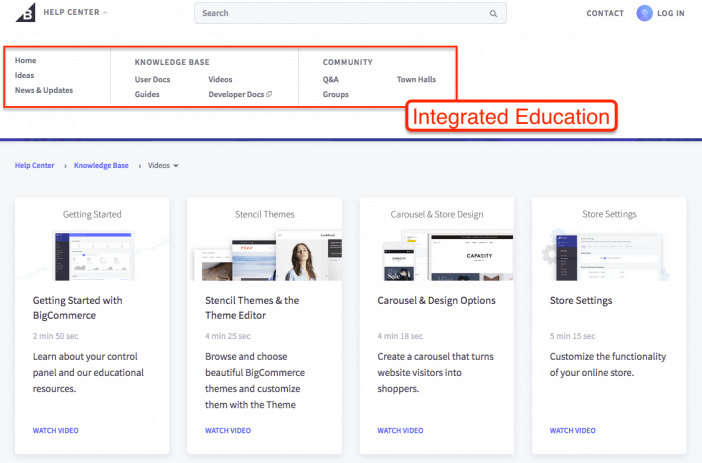Click Watch Video for Carousel & Design Options
Image resolution: width=702 pixels, height=463 pixels.
point(400,430)
